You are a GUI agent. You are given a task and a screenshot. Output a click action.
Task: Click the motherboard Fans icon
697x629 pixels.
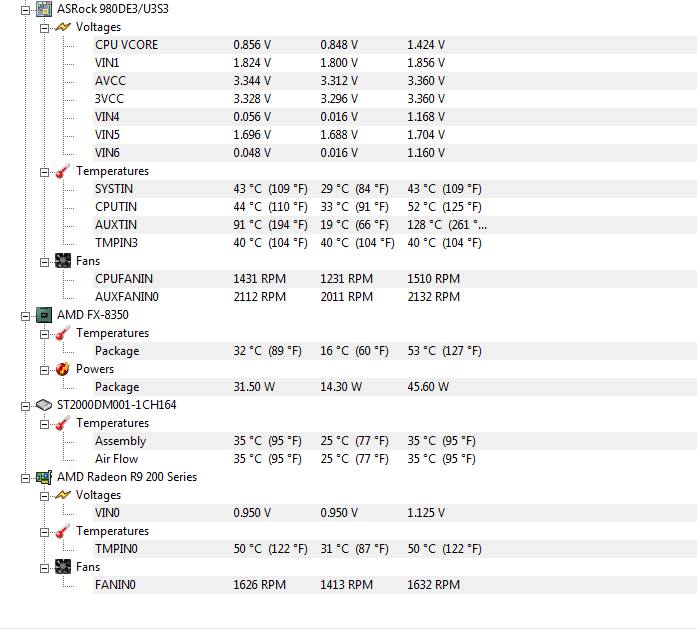pyautogui.click(x=63, y=261)
